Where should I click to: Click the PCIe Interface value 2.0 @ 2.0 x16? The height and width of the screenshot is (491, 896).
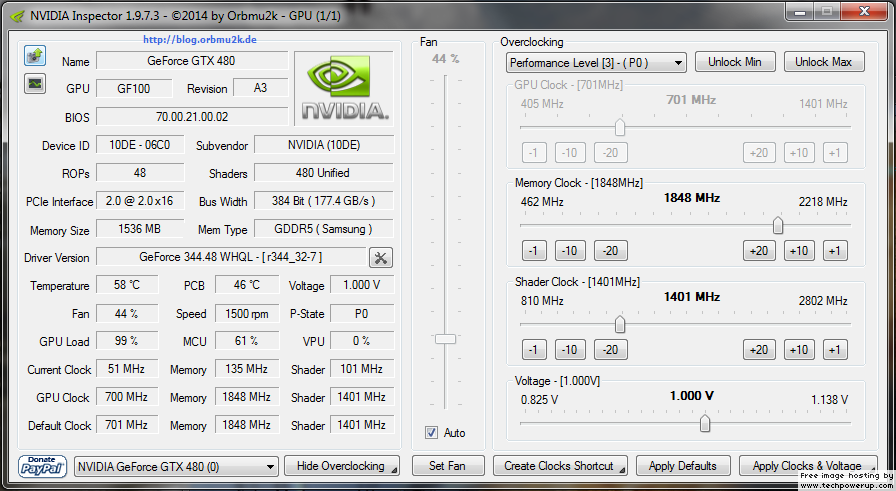tap(139, 201)
